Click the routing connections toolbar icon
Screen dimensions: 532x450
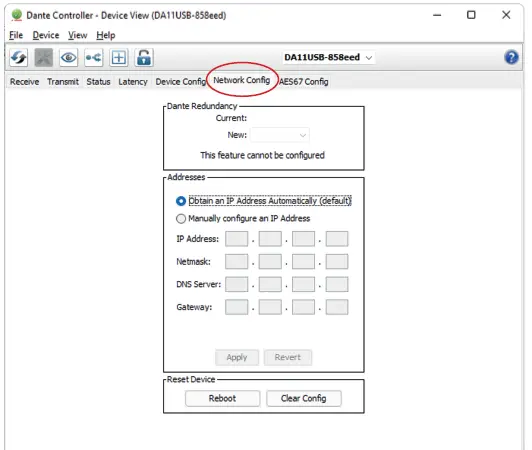[94, 57]
